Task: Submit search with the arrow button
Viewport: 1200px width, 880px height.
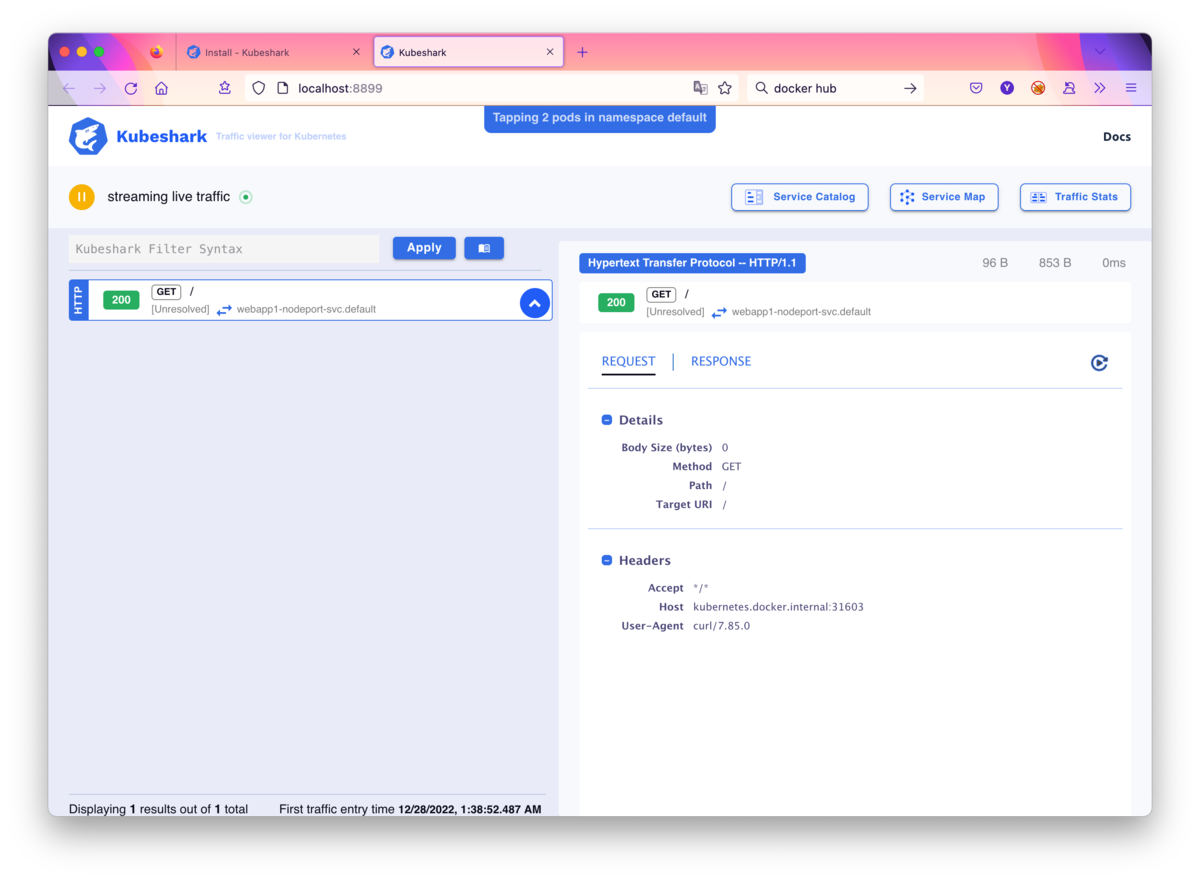Action: pyautogui.click(x=910, y=88)
